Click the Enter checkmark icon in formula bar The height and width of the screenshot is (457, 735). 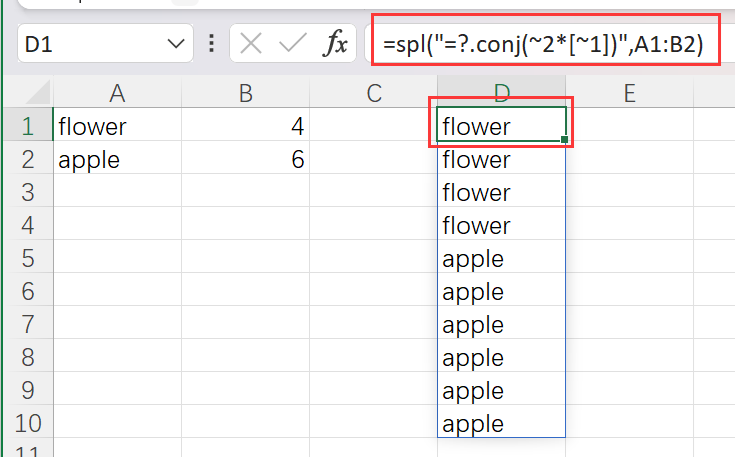[x=292, y=44]
